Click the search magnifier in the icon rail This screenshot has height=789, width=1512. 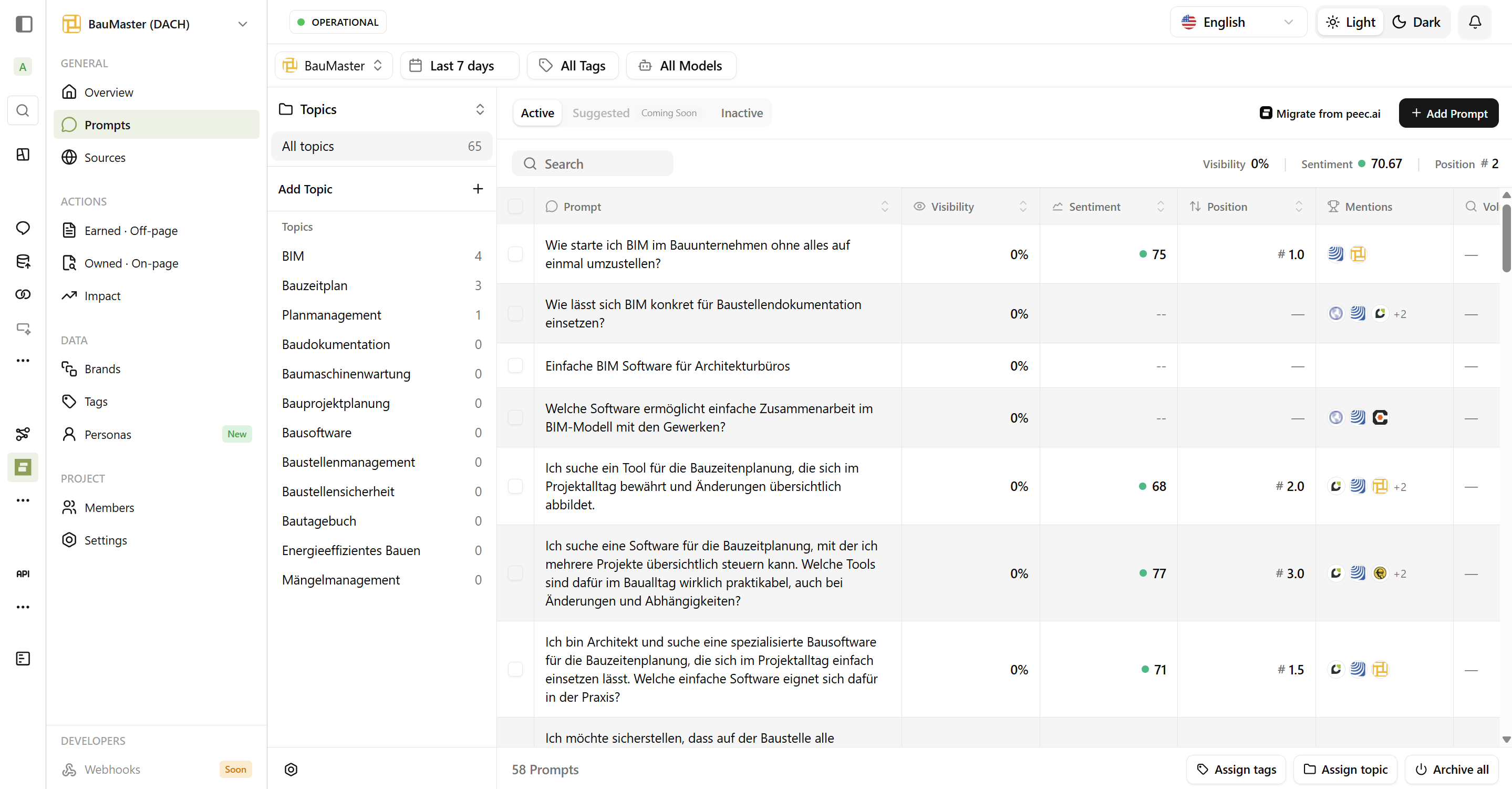(x=23, y=110)
